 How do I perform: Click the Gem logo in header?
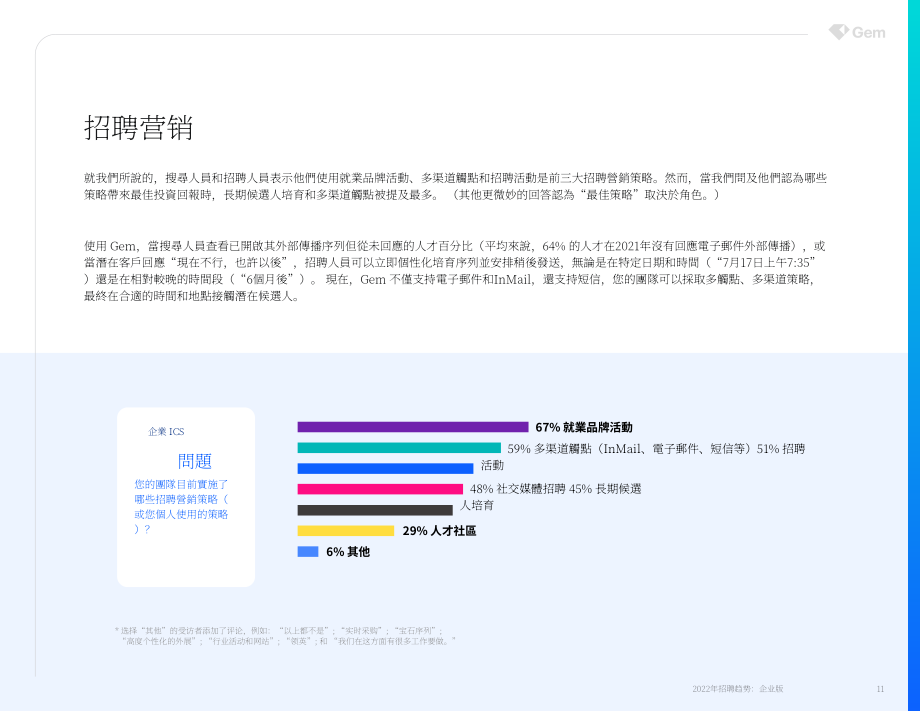coord(857,32)
